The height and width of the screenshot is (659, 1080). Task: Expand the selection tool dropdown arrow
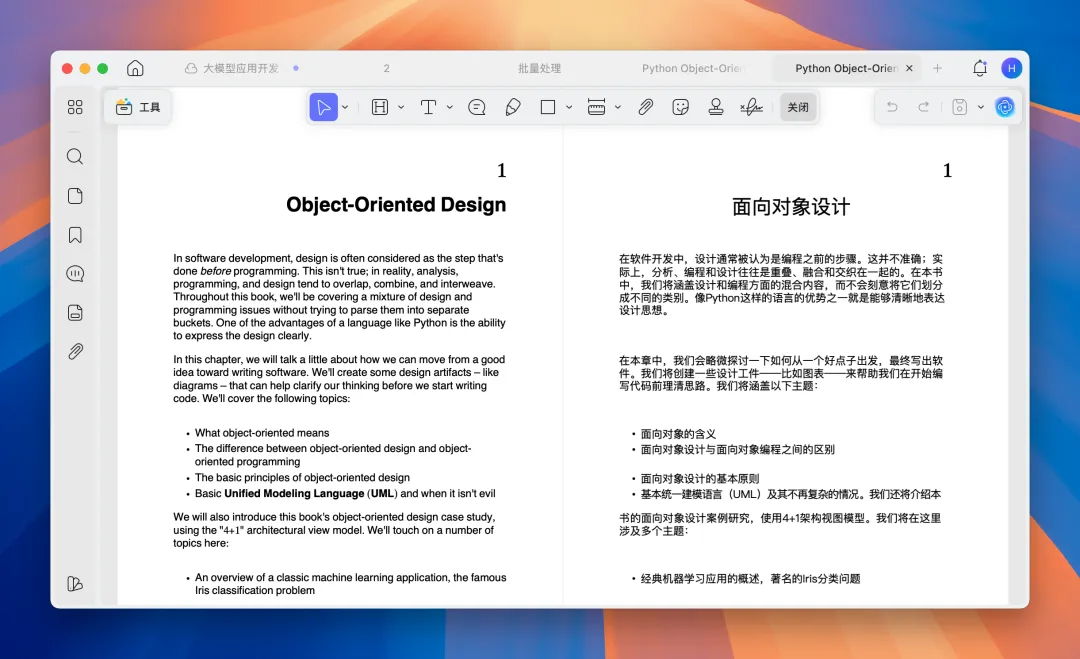(x=345, y=107)
